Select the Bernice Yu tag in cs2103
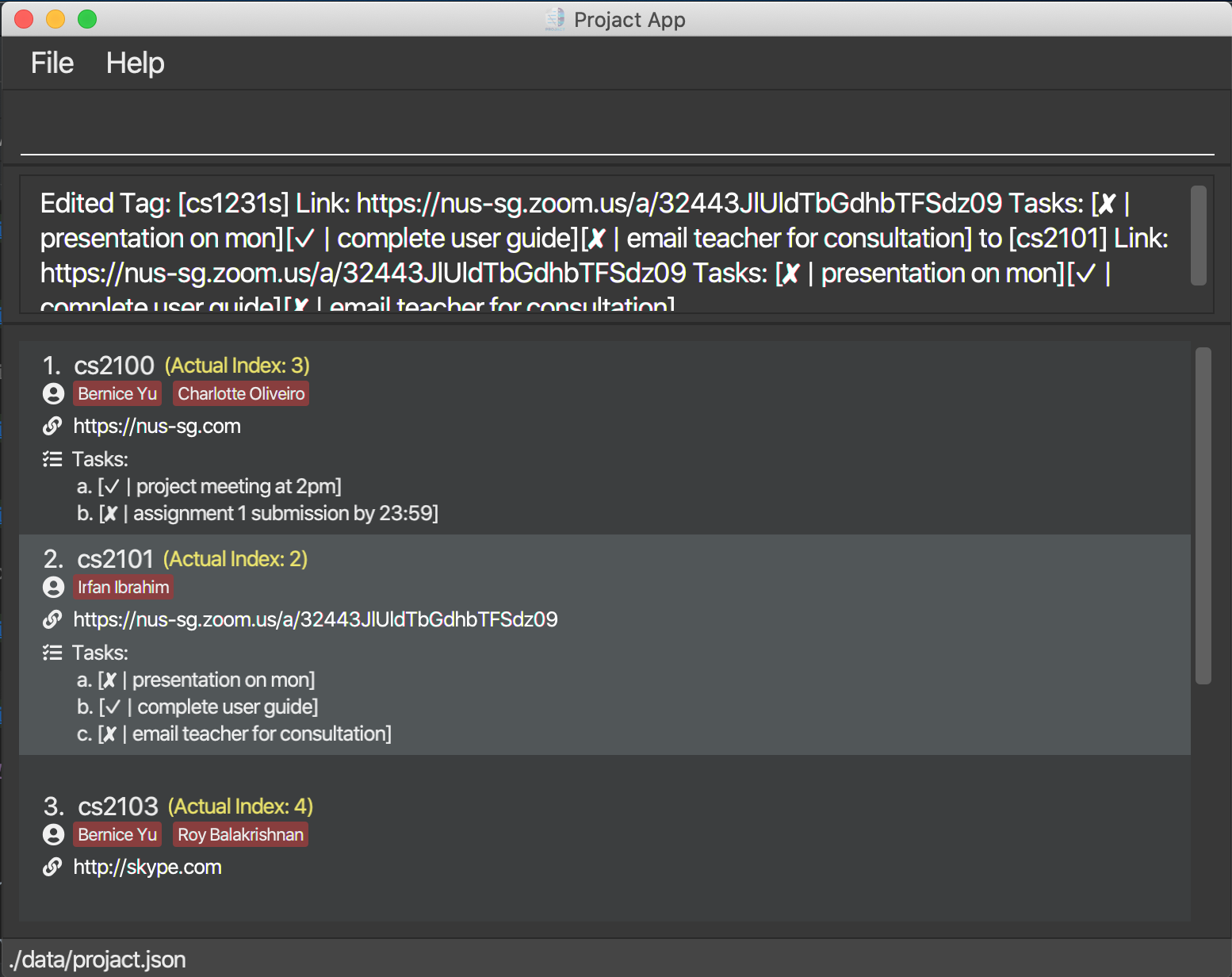The width and height of the screenshot is (1232, 977). [x=117, y=834]
